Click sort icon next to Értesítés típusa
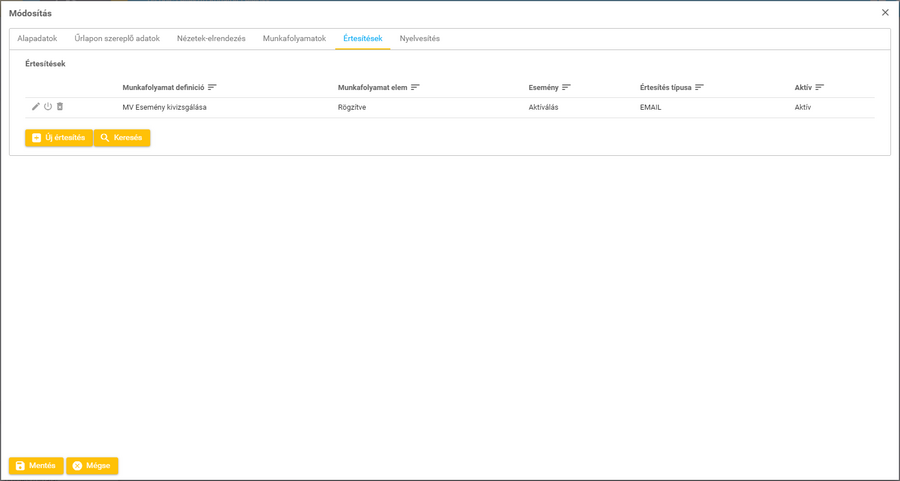Image resolution: width=900 pixels, height=481 pixels. (700, 88)
